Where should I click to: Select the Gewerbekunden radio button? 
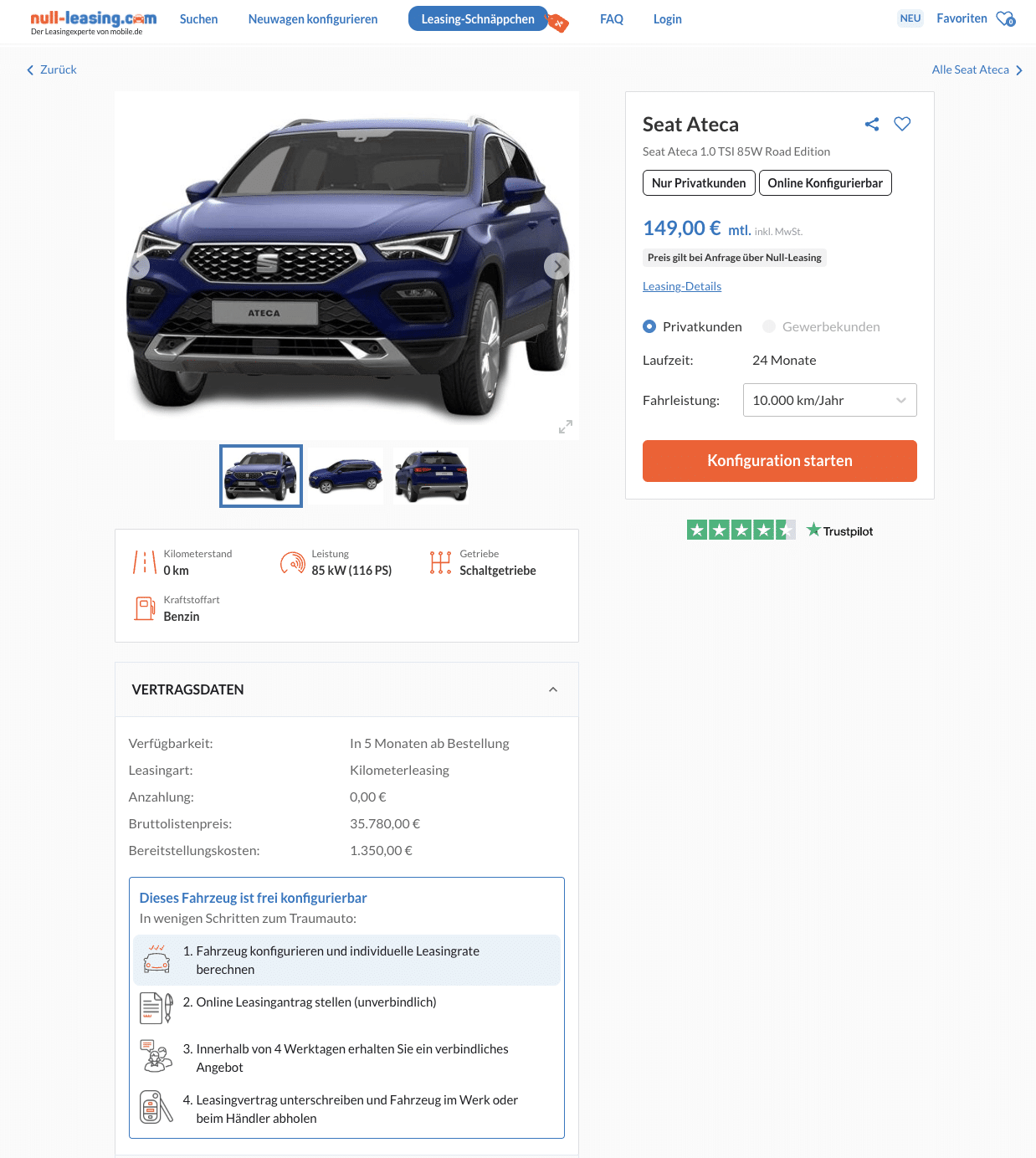click(x=769, y=326)
